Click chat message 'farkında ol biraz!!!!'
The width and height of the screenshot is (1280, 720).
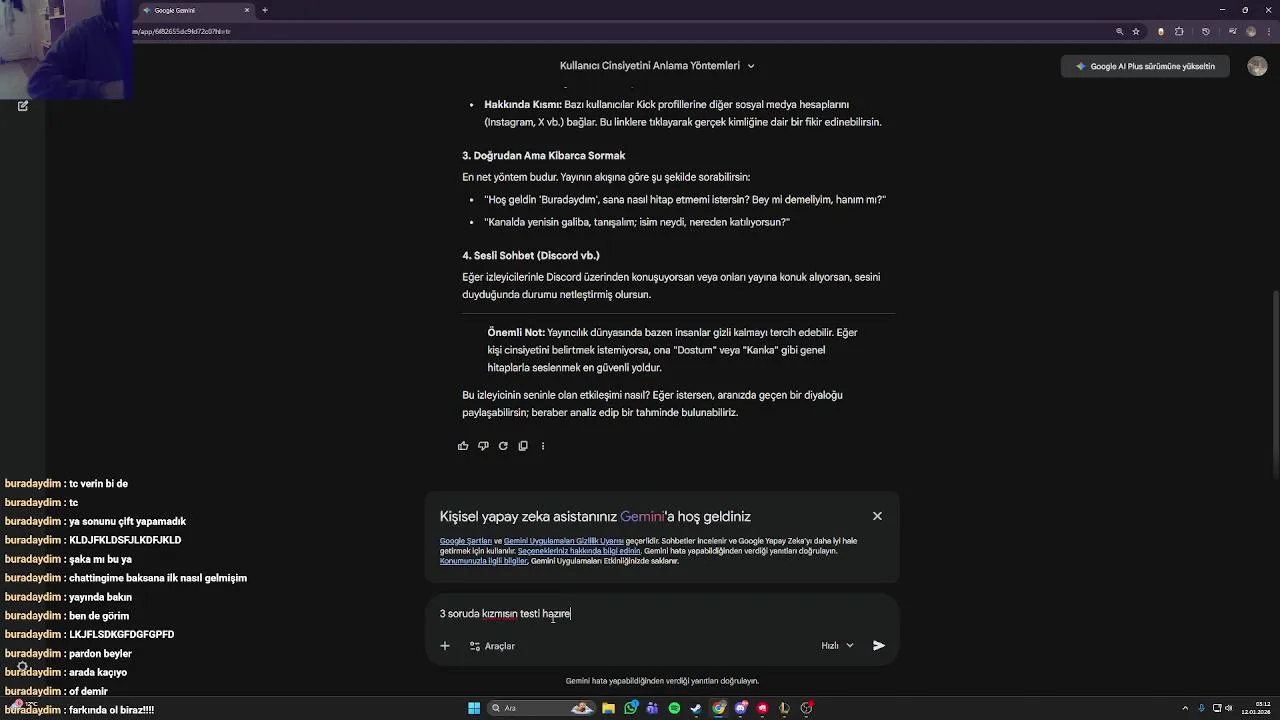click(111, 710)
